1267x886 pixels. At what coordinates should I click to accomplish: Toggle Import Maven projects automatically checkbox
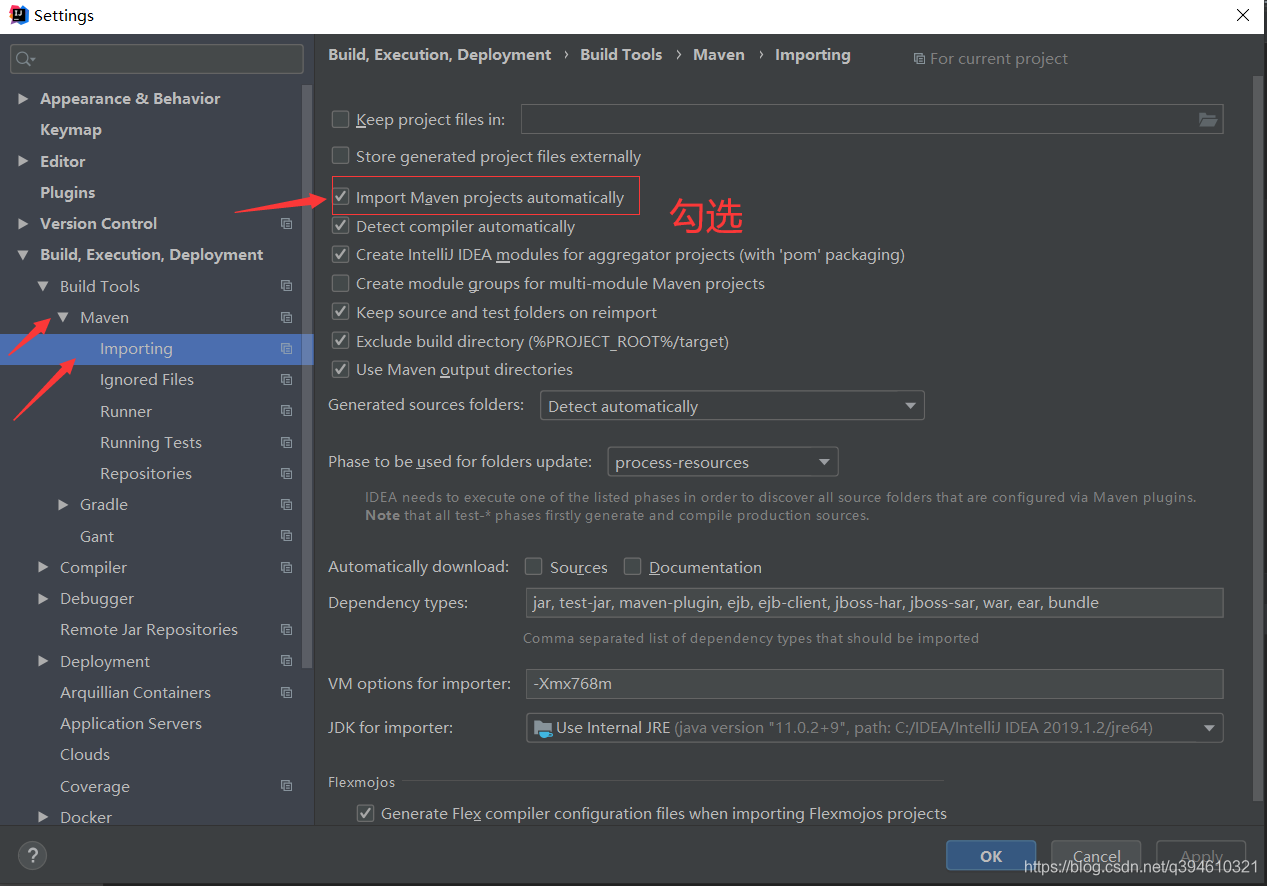pos(341,197)
